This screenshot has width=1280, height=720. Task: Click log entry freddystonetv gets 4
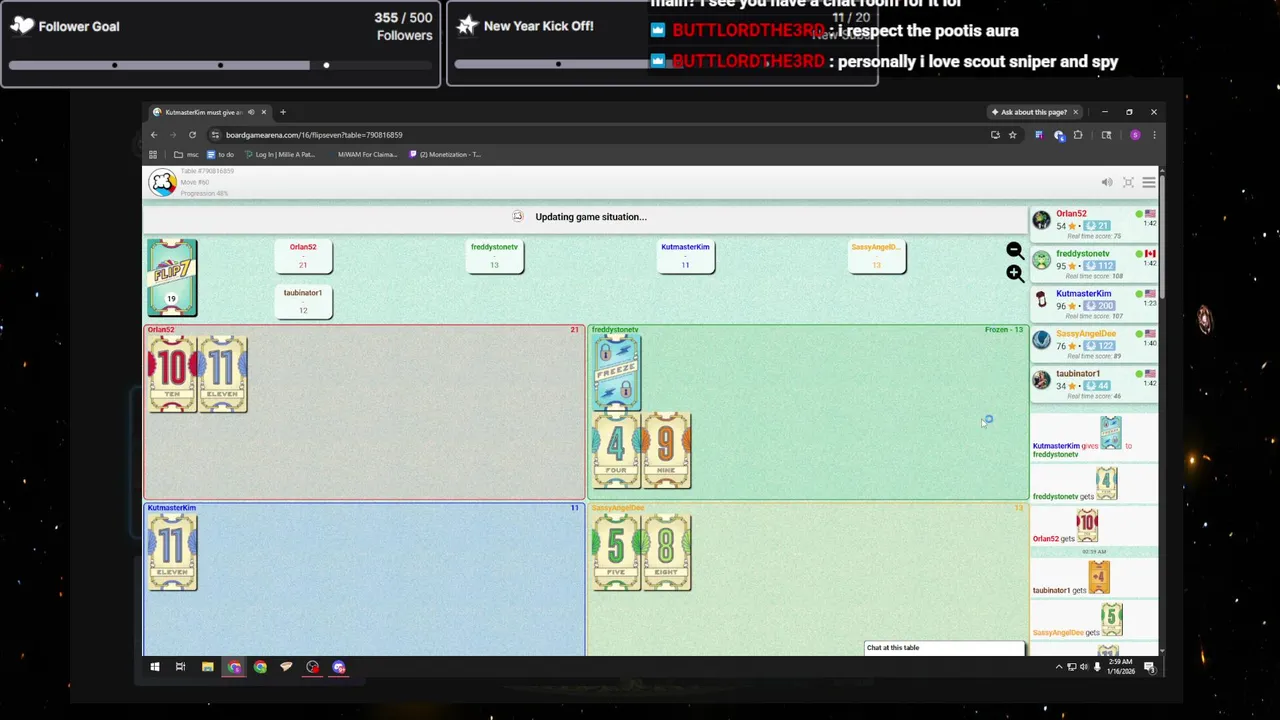click(1094, 484)
